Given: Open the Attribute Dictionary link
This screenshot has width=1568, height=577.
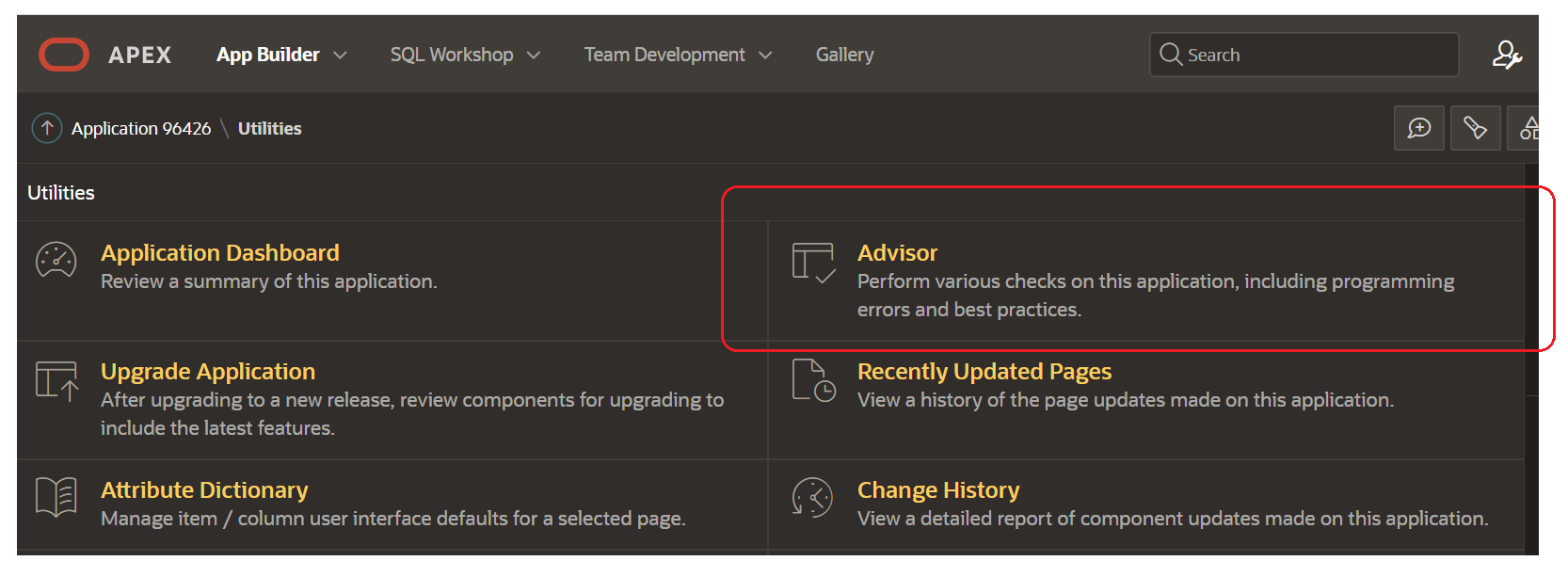Looking at the screenshot, I should 204,489.
